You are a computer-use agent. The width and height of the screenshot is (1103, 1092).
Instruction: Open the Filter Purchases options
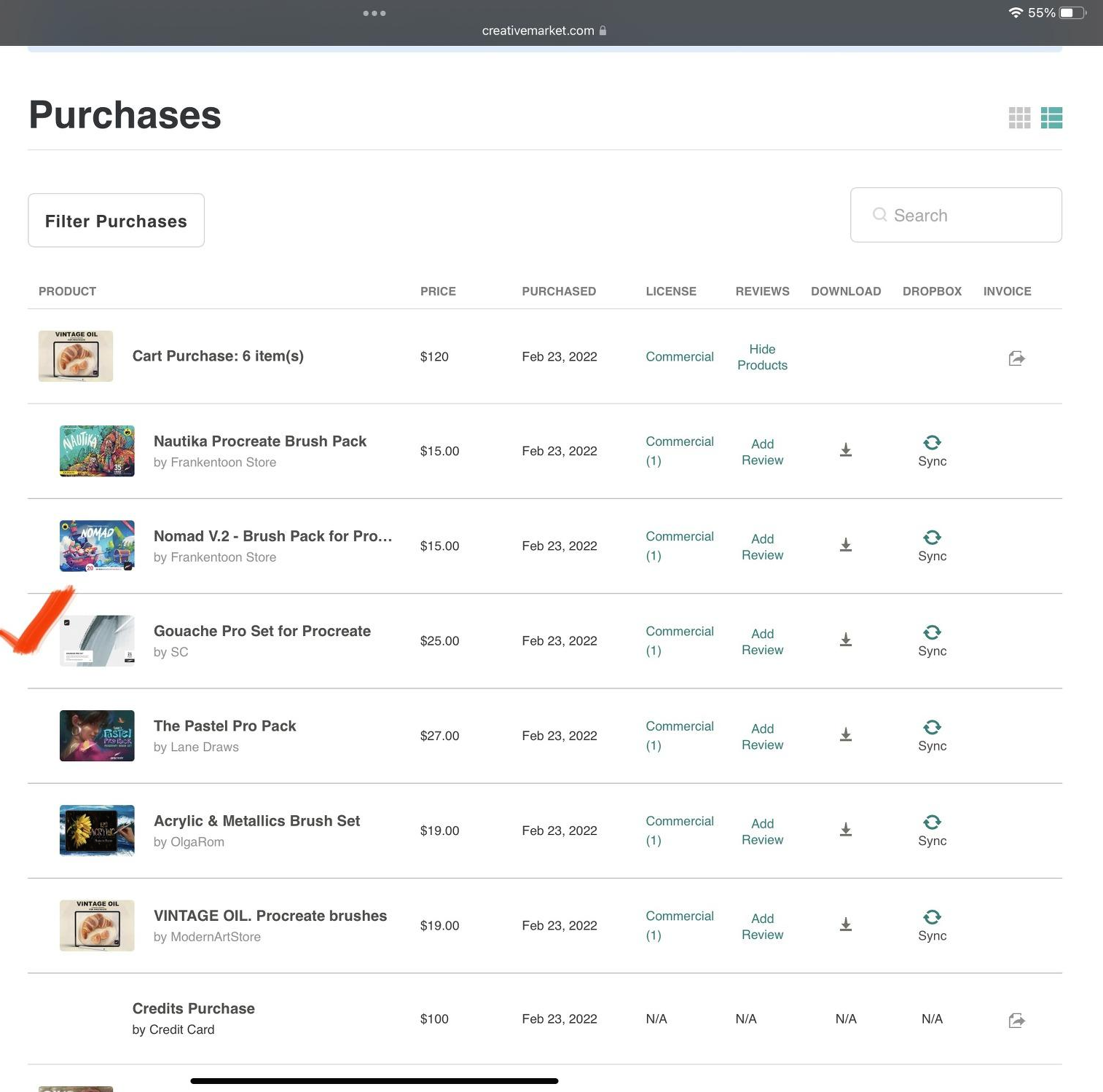[x=116, y=220]
